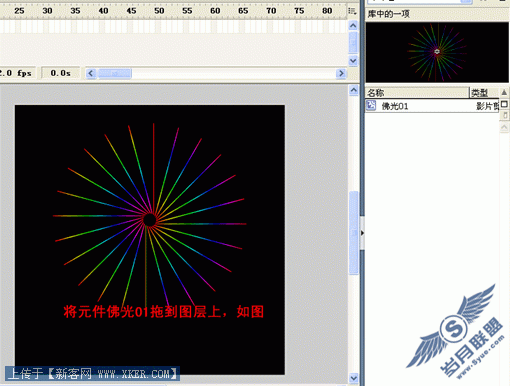Switch library to wide view
This screenshot has height=386, width=510.
[504, 105]
